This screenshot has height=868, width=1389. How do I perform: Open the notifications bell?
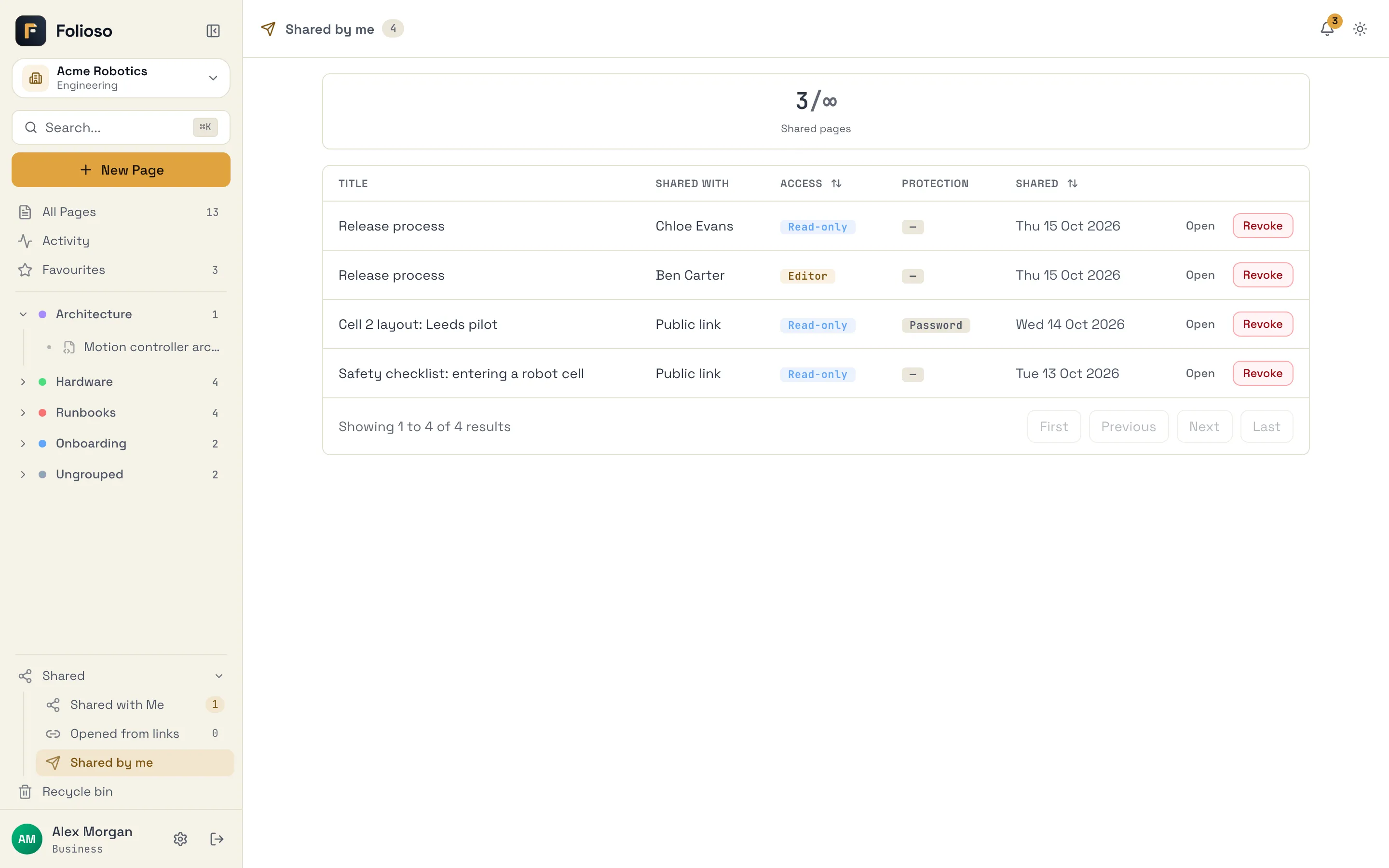point(1326,29)
